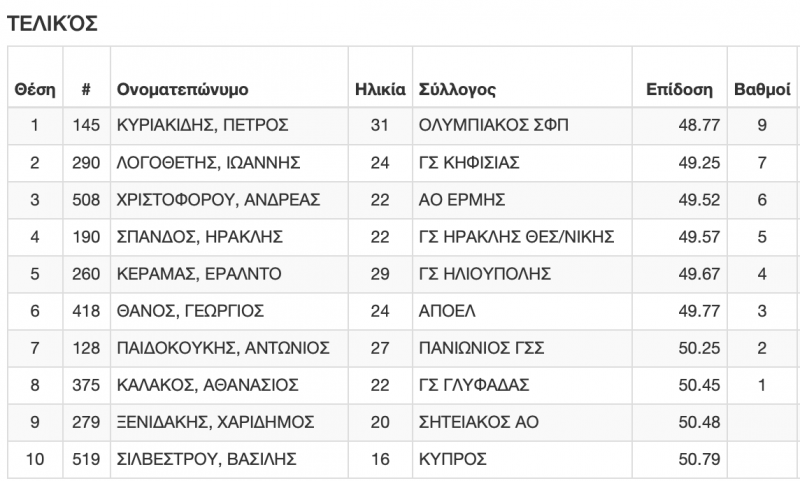
Task: Click the Ηλικία column header
Action: click(x=380, y=88)
